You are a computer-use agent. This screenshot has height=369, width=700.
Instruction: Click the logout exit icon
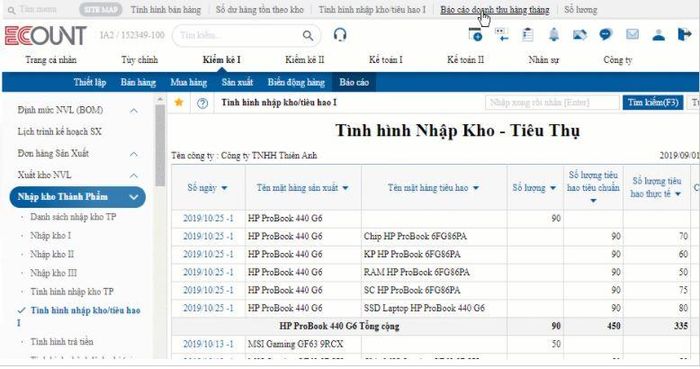pyautogui.click(x=684, y=34)
